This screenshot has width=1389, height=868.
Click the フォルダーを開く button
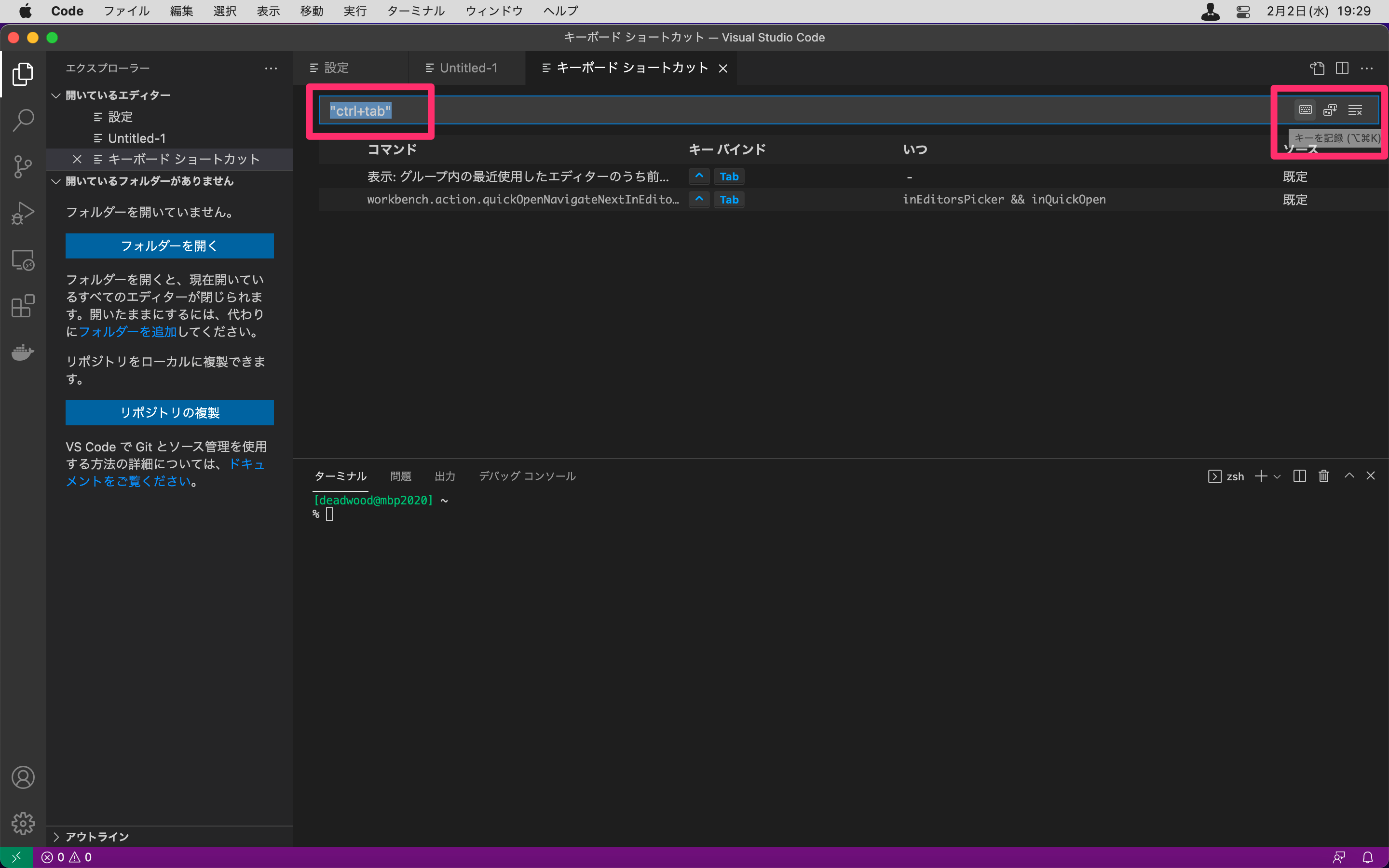coord(169,246)
